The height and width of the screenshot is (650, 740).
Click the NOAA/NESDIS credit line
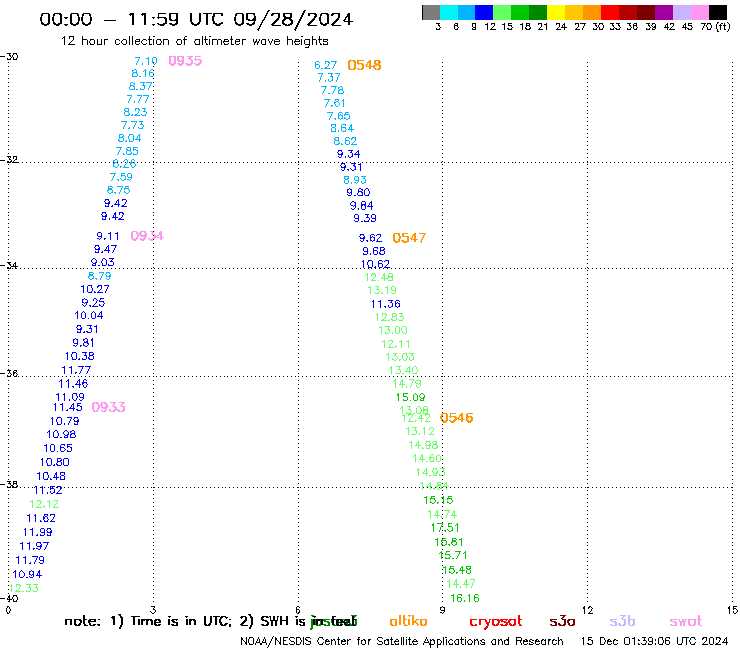coord(402,642)
